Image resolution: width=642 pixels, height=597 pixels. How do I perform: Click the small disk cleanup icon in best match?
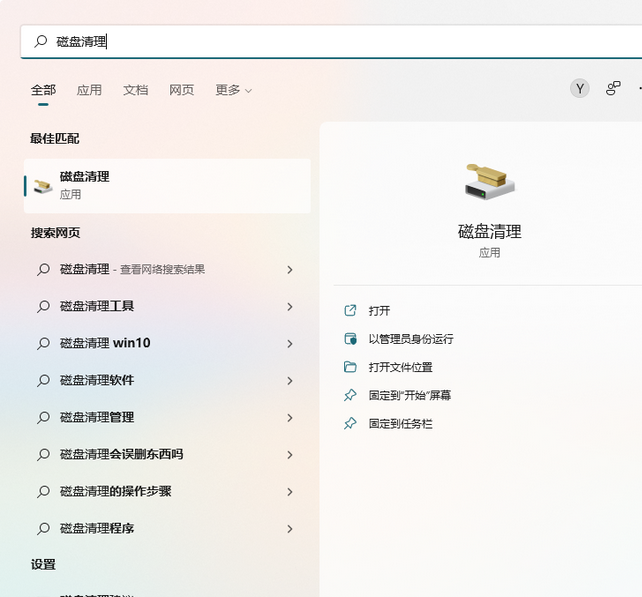coord(43,186)
